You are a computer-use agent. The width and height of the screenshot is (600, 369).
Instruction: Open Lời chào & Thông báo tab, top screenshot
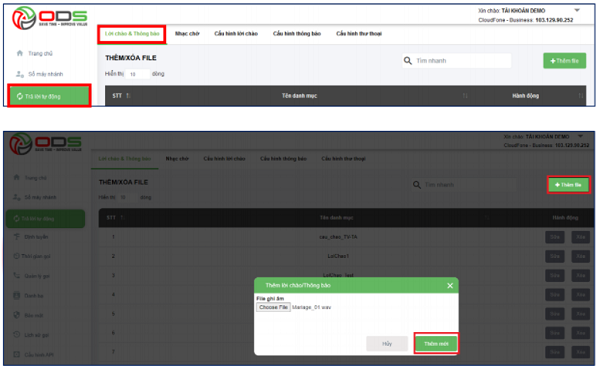[132, 34]
